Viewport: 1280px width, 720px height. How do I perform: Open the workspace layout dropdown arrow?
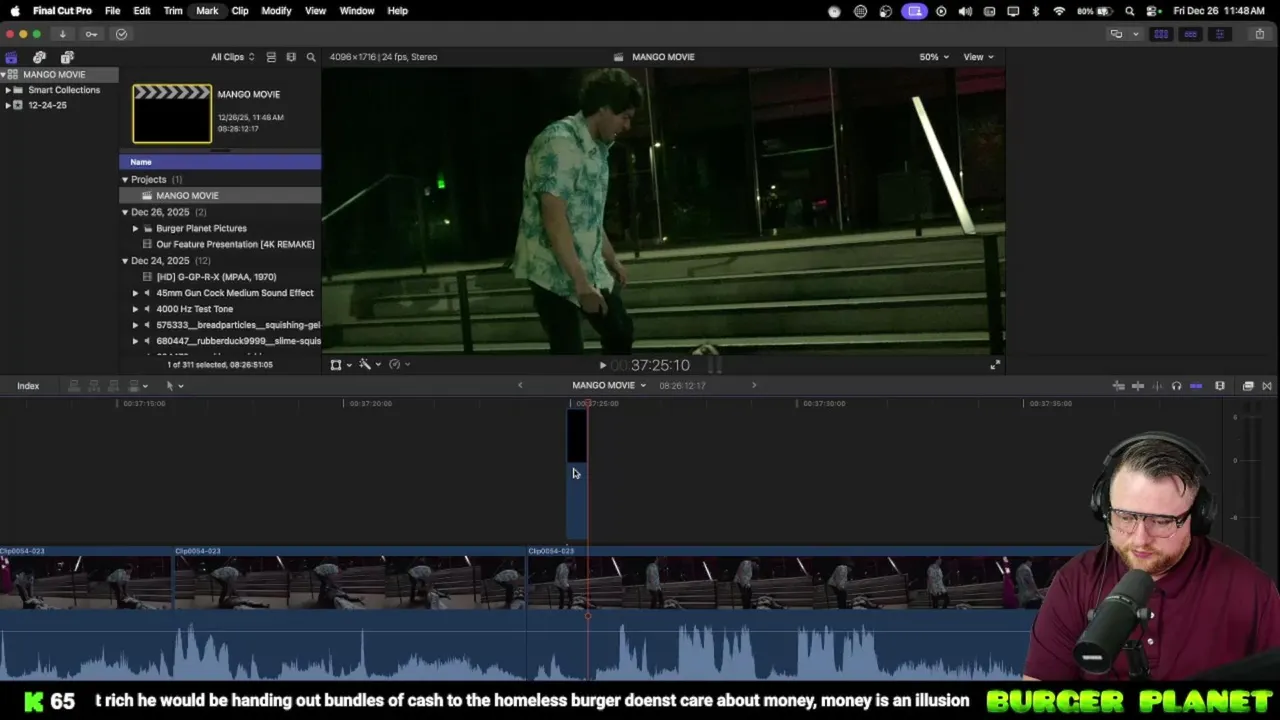click(1135, 34)
